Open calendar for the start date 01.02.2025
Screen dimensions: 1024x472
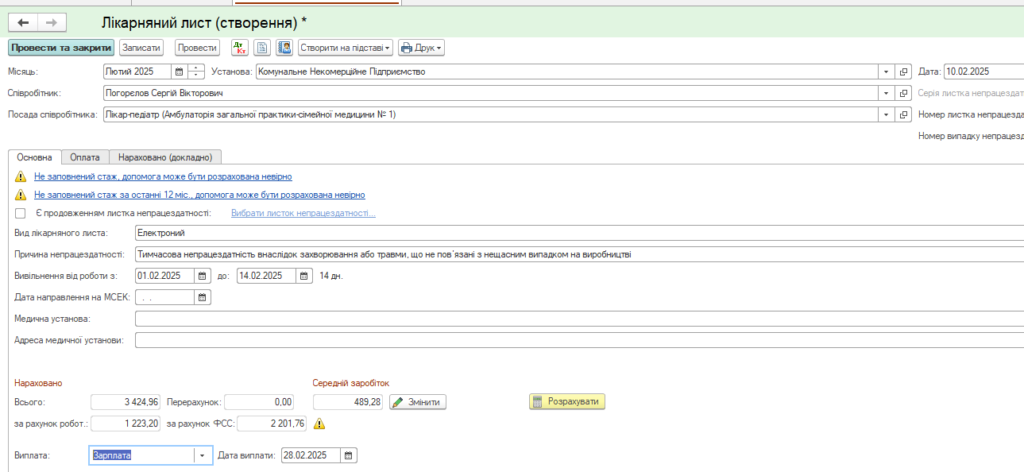[202, 276]
